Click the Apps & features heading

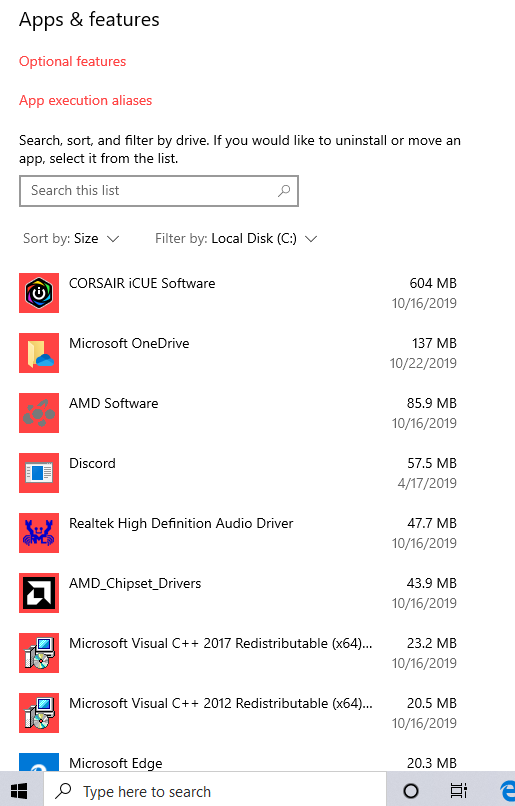[89, 20]
